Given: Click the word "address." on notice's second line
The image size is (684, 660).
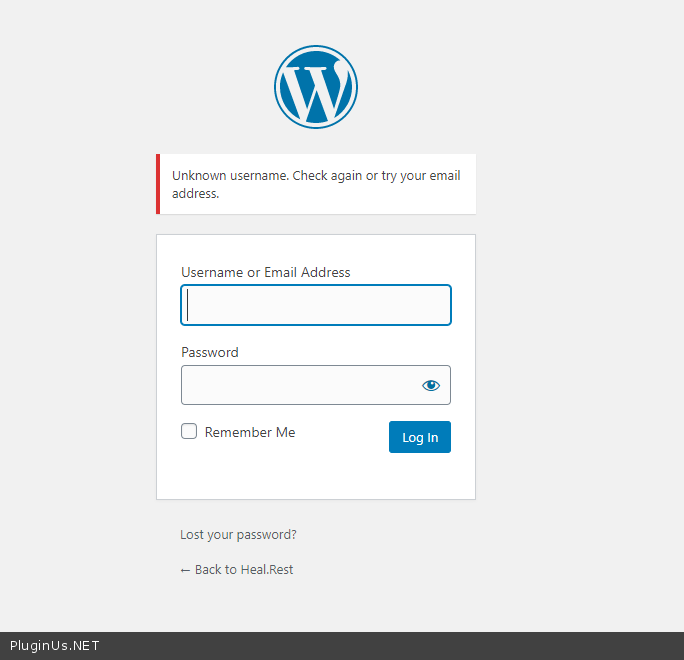Looking at the screenshot, I should pos(195,194).
